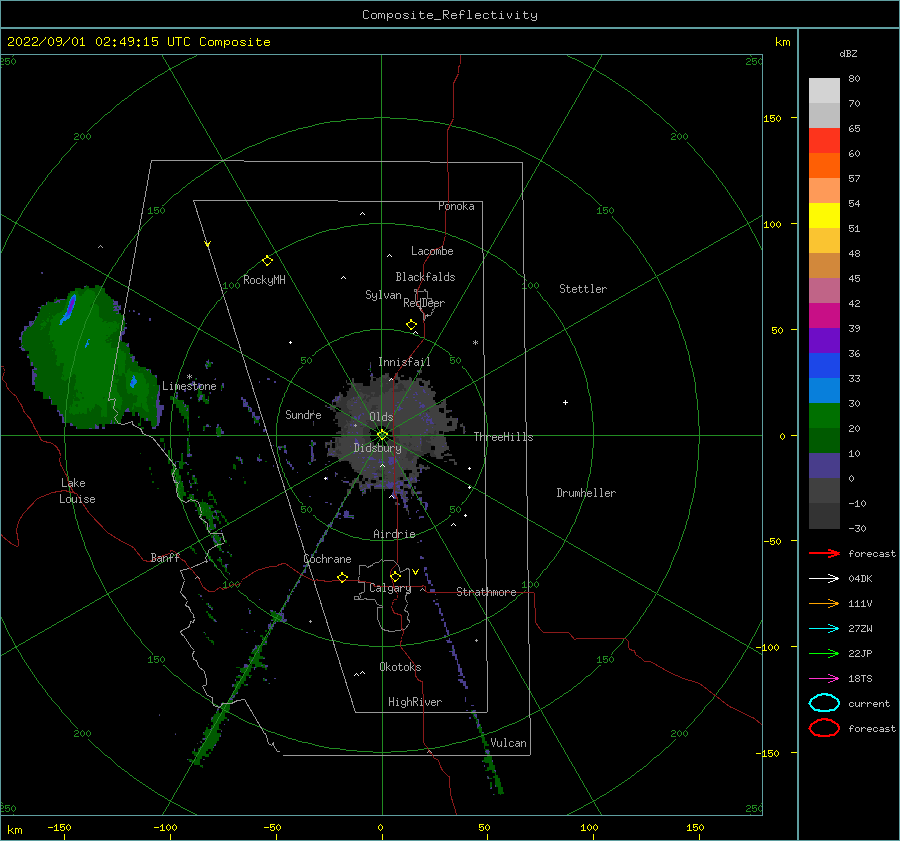Click the Didsbury label
The height and width of the screenshot is (841, 900).
click(377, 448)
